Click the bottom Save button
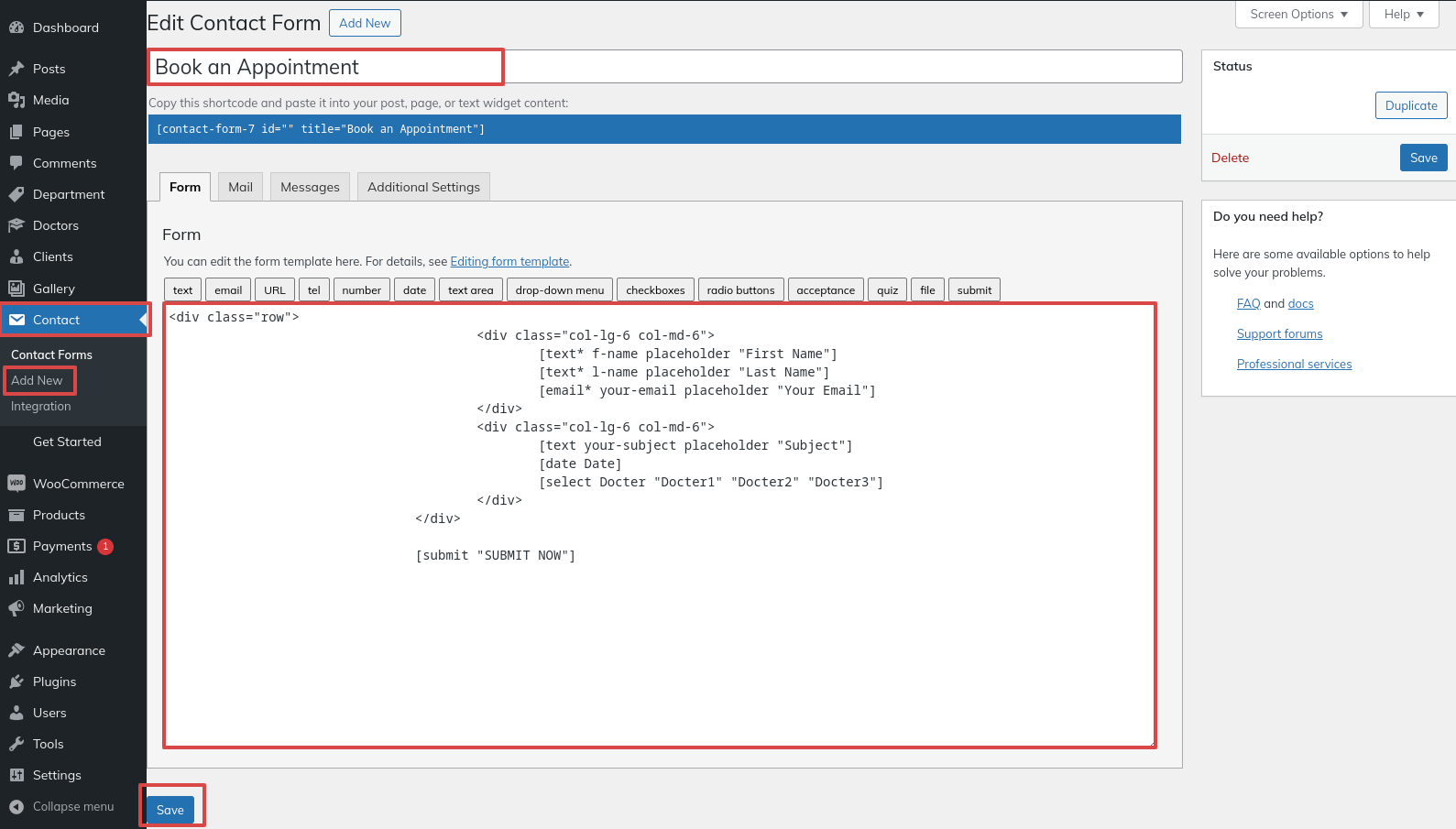The image size is (1456, 829). coord(170,810)
